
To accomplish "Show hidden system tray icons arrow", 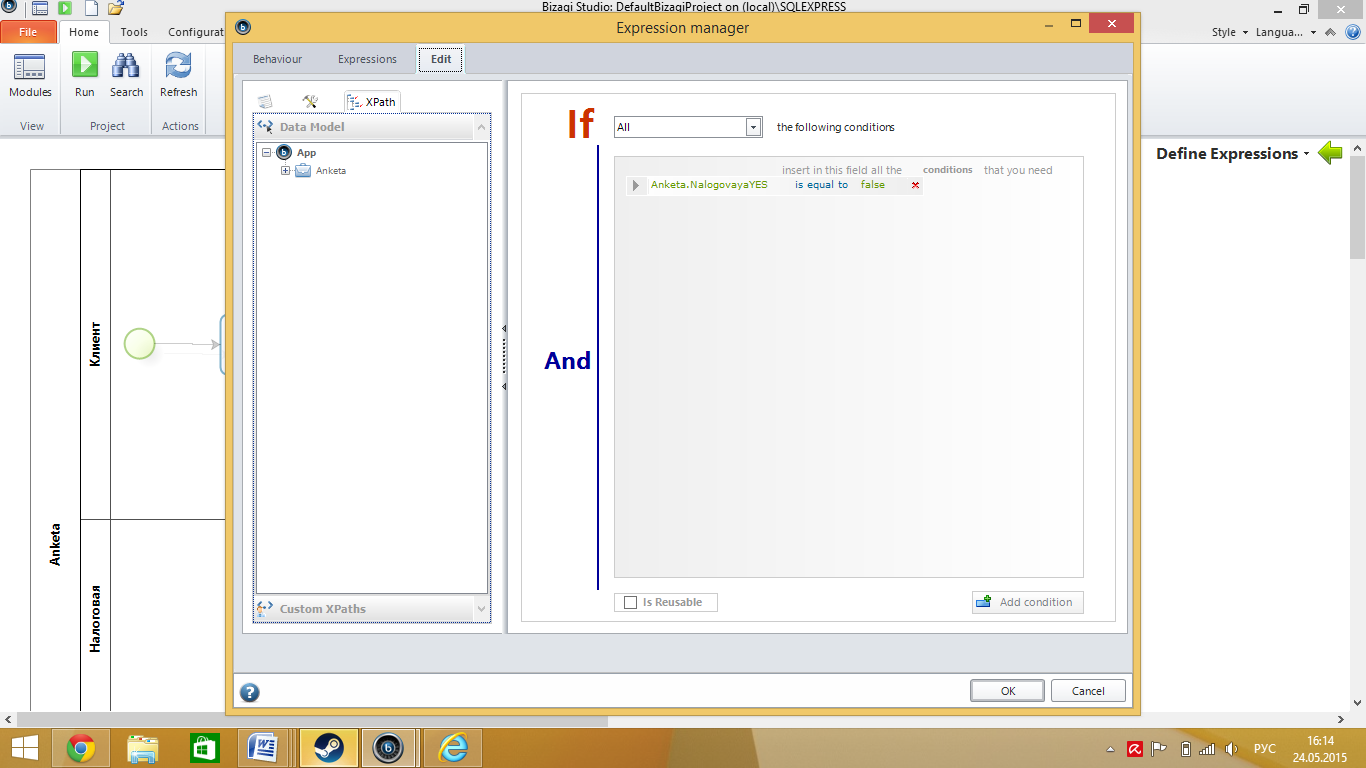I will (x=1110, y=749).
